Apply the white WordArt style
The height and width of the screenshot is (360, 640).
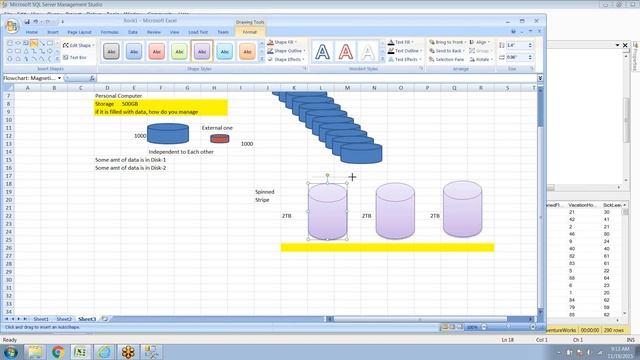tap(368, 52)
